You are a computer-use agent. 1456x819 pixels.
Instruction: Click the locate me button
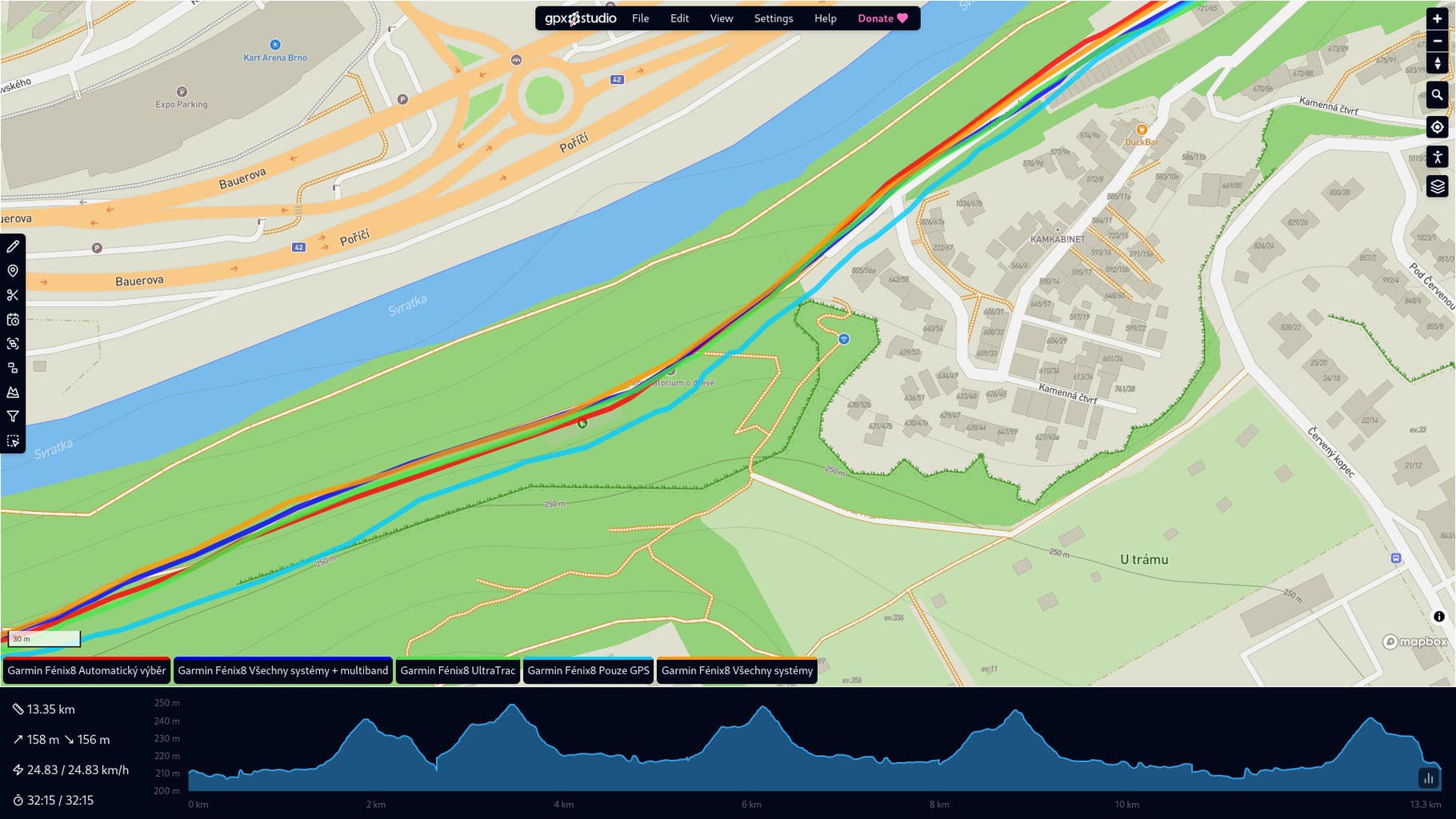(x=1438, y=127)
